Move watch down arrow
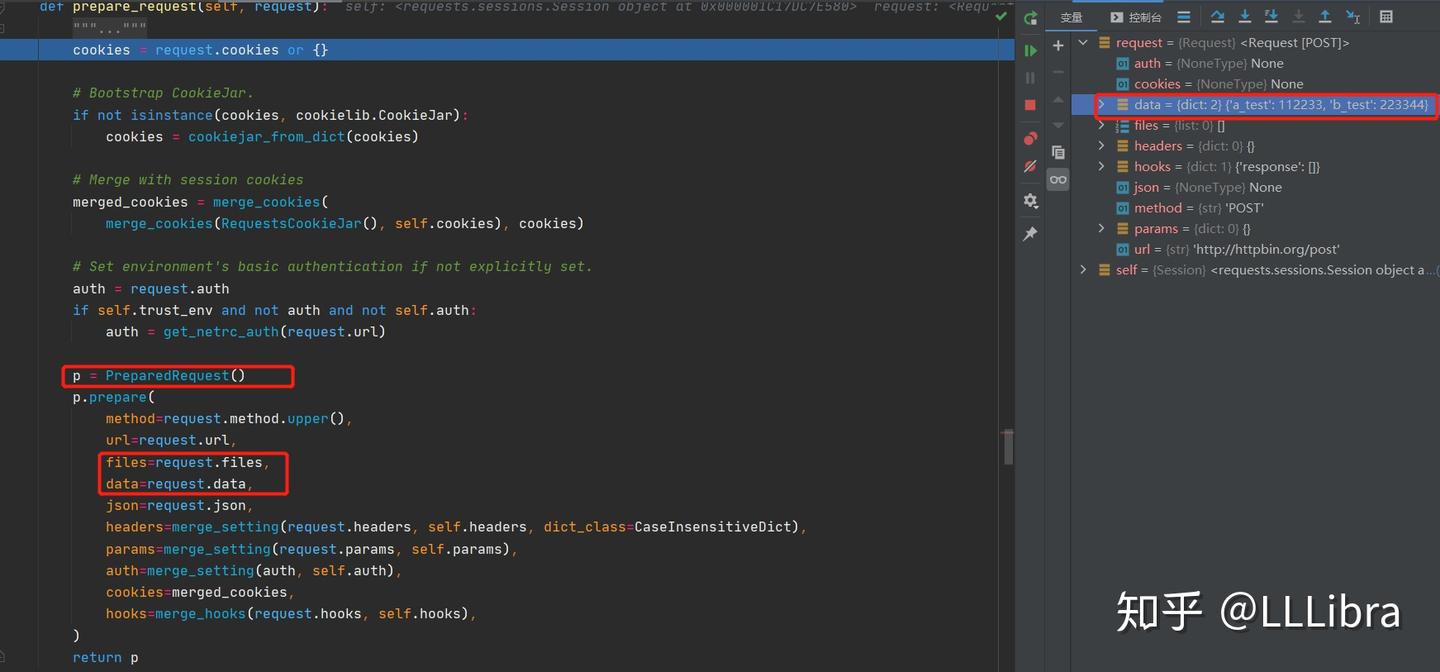 point(1058,125)
